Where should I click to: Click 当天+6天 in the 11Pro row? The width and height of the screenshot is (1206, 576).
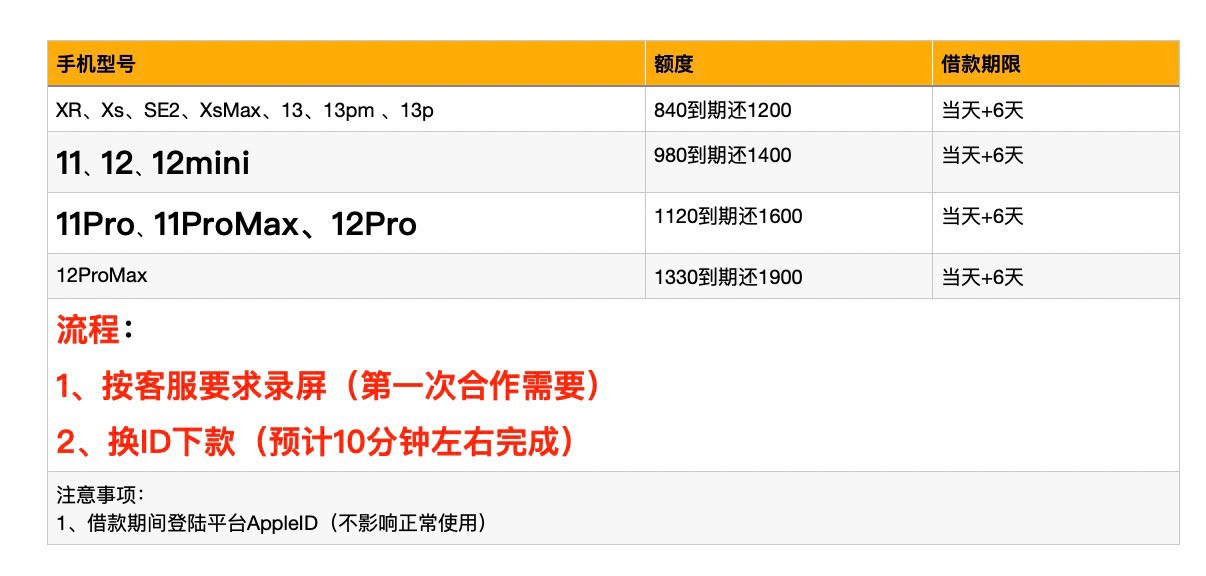(982, 216)
